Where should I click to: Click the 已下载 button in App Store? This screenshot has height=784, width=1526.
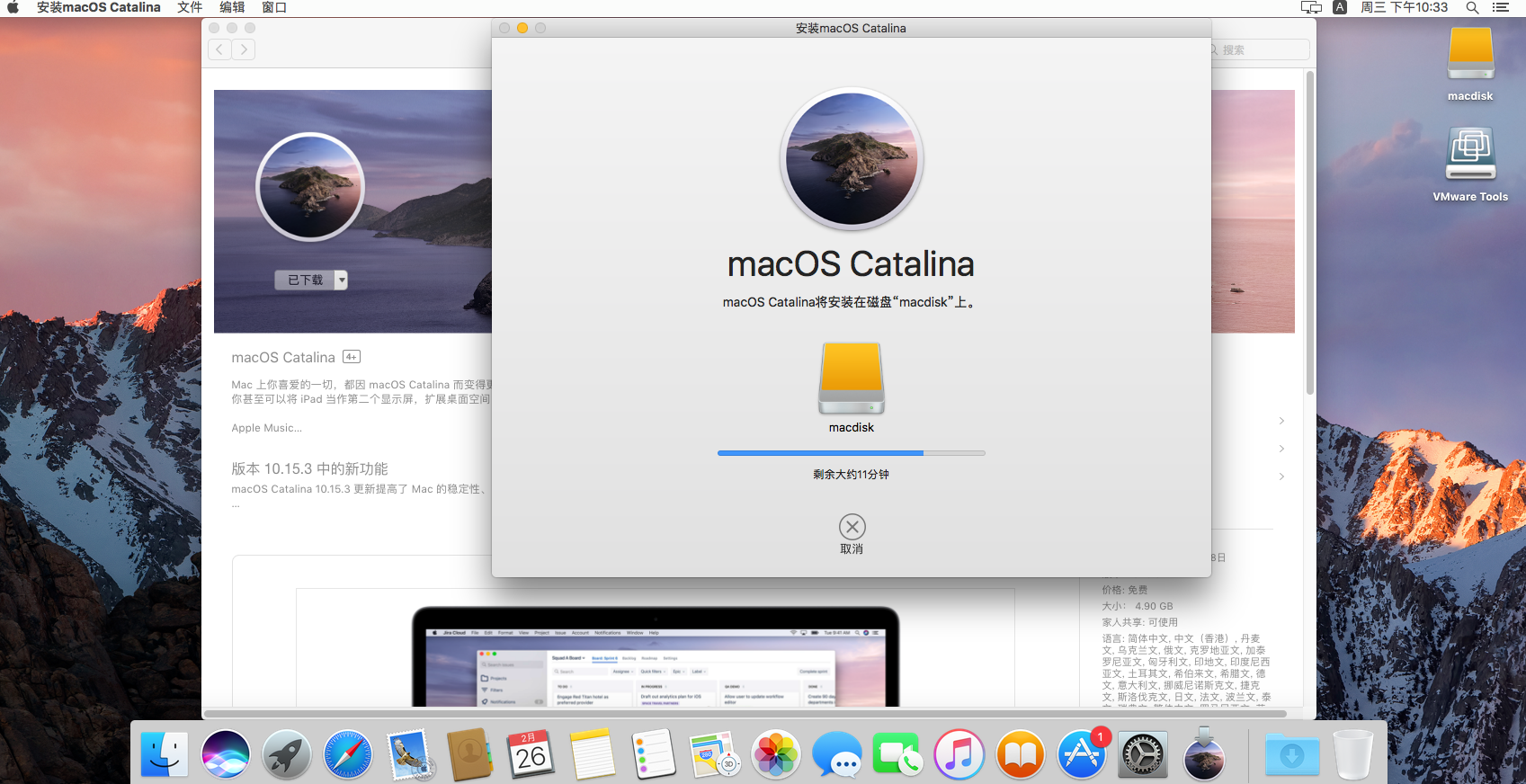click(305, 281)
